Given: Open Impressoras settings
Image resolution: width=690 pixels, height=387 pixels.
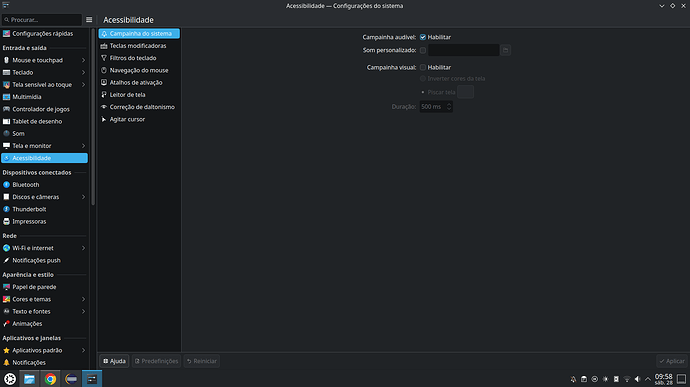Looking at the screenshot, I should 44,221.
